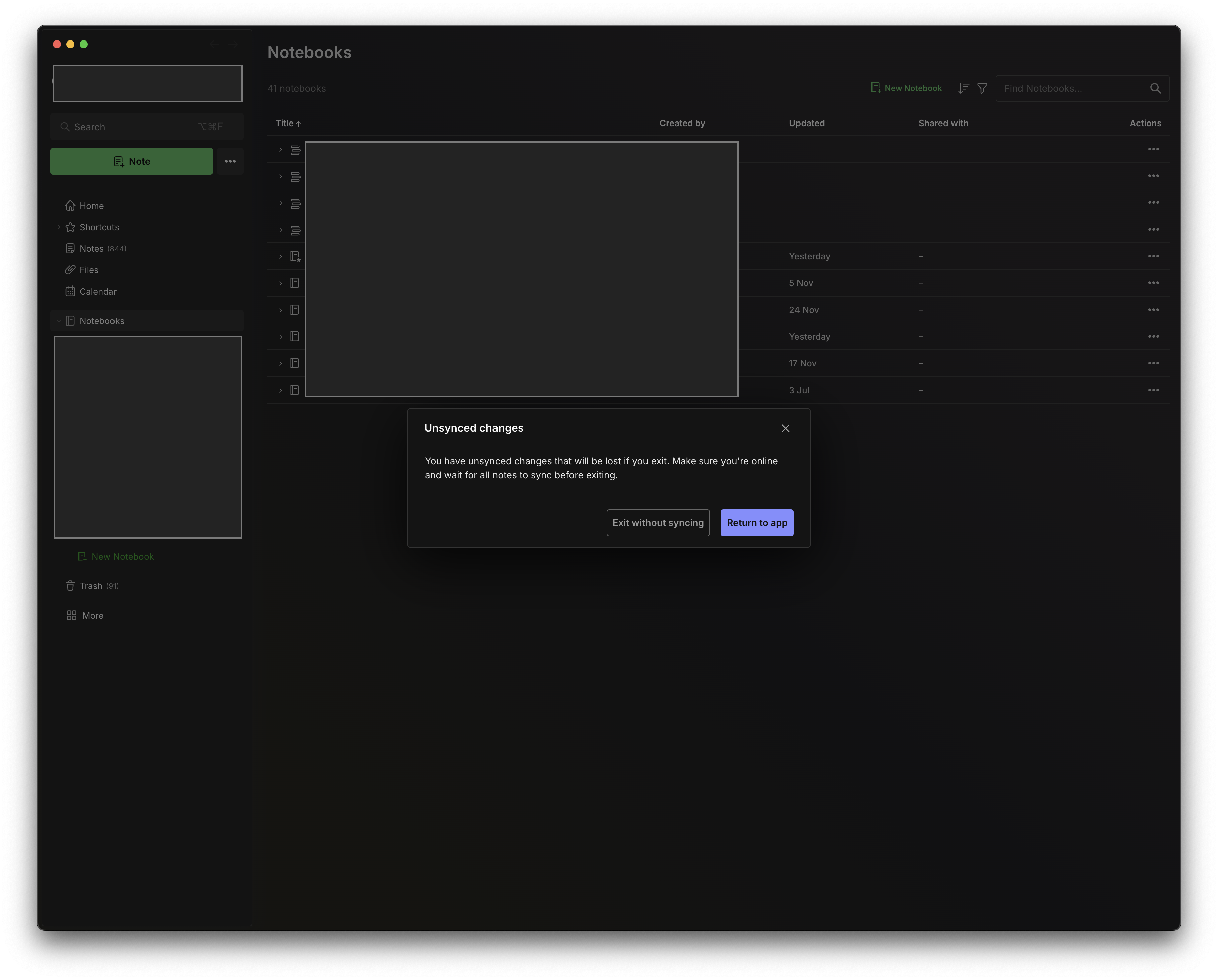
Task: Click the Created by column header
Action: tap(682, 123)
